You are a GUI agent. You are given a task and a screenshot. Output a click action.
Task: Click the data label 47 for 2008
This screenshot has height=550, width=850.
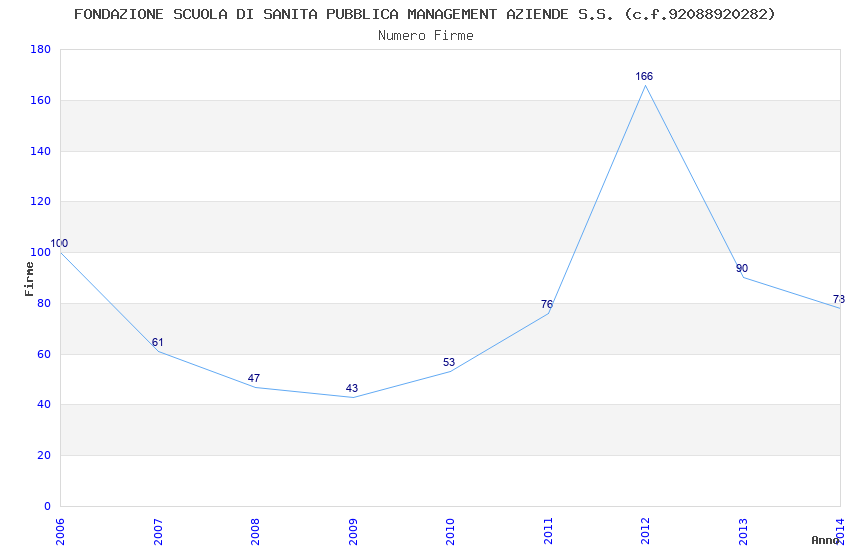pos(254,378)
